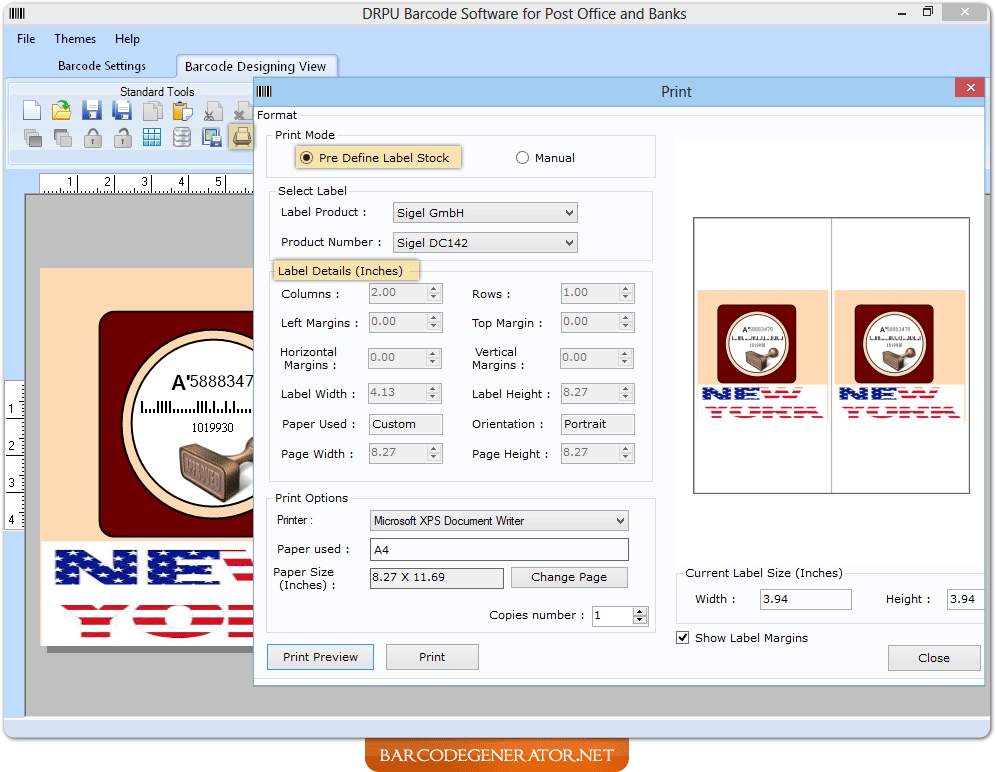996x772 pixels.
Task: Click the Label Height input field
Action: (x=590, y=393)
